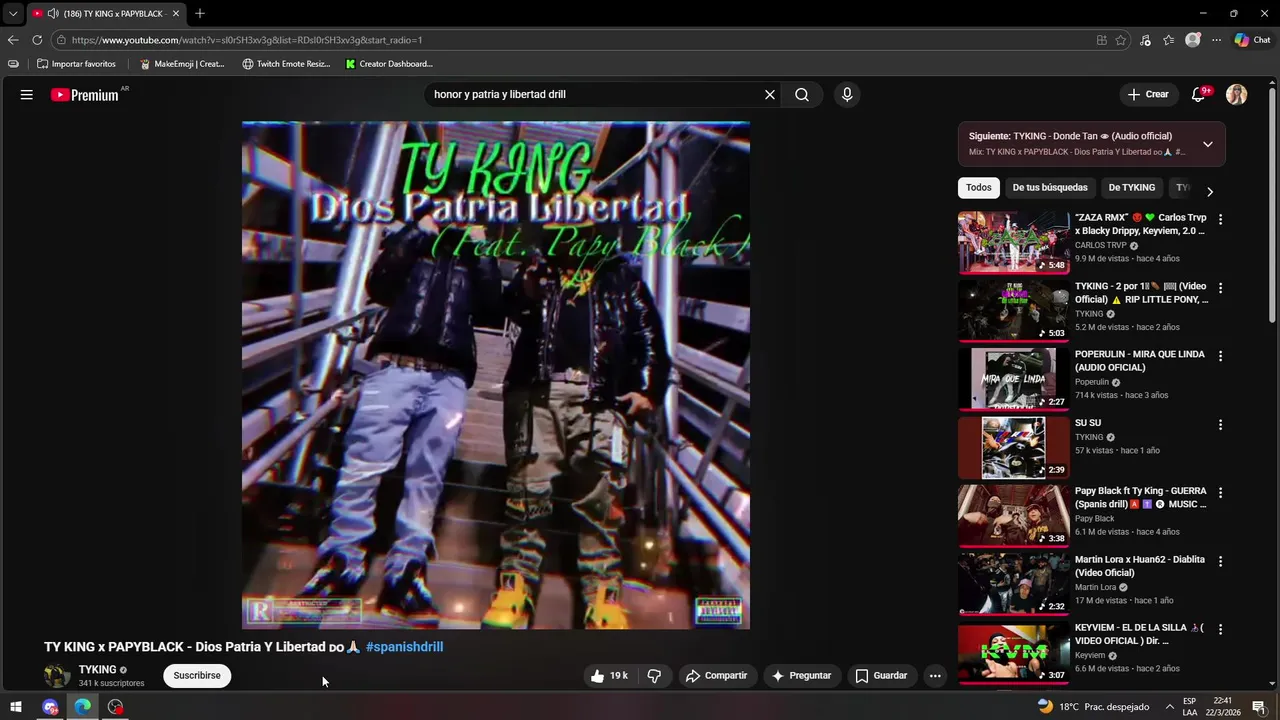Like the video with thumbs up
Image resolution: width=1280 pixels, height=720 pixels.
pos(609,676)
